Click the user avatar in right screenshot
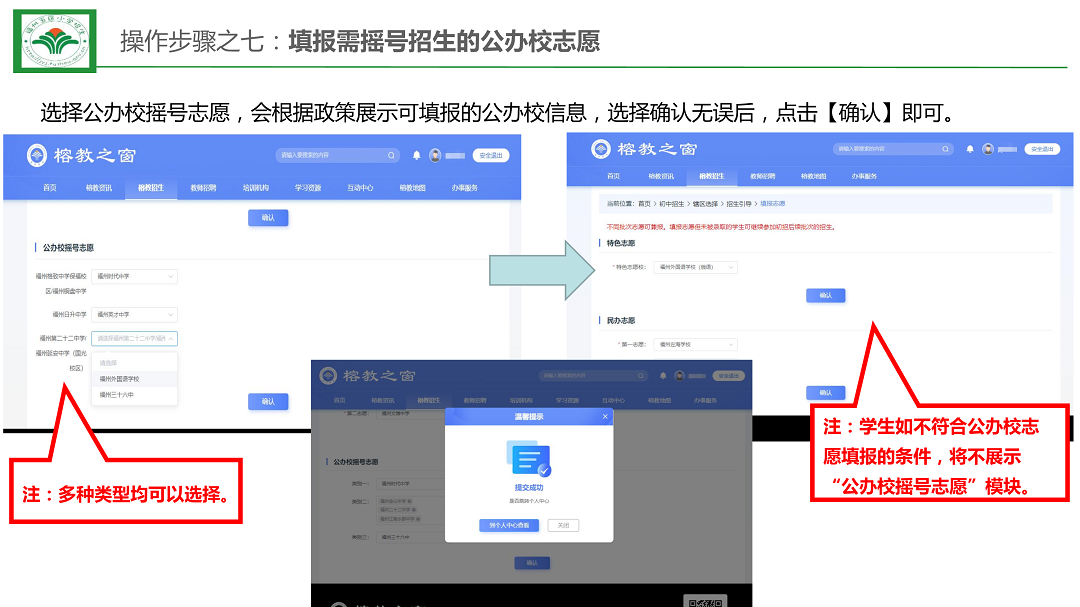This screenshot has height=607, width=1080. [x=988, y=149]
